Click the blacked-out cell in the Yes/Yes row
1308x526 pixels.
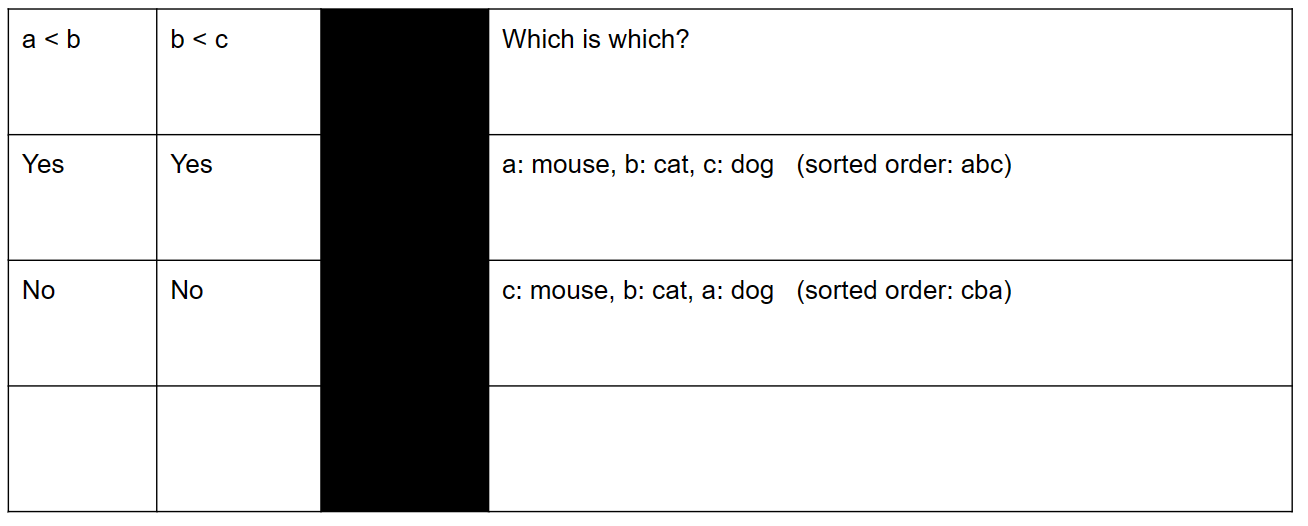point(404,197)
